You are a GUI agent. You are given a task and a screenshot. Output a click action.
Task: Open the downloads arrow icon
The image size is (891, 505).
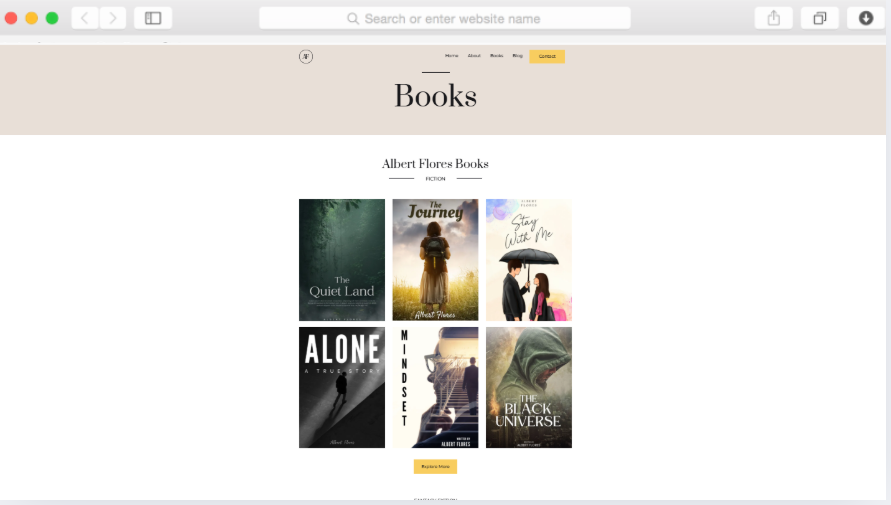[x=865, y=18]
